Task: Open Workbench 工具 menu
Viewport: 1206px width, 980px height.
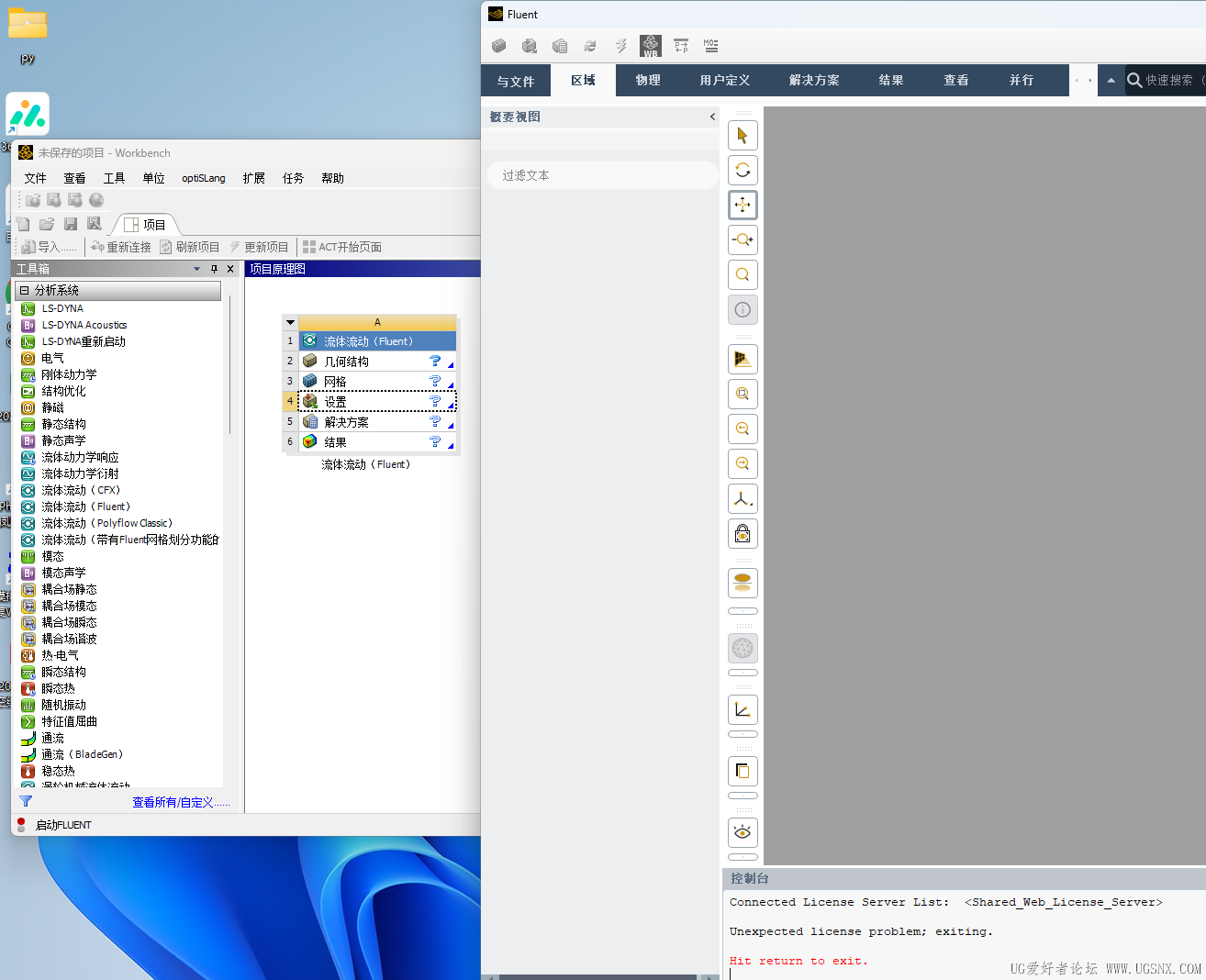Action: click(114, 178)
